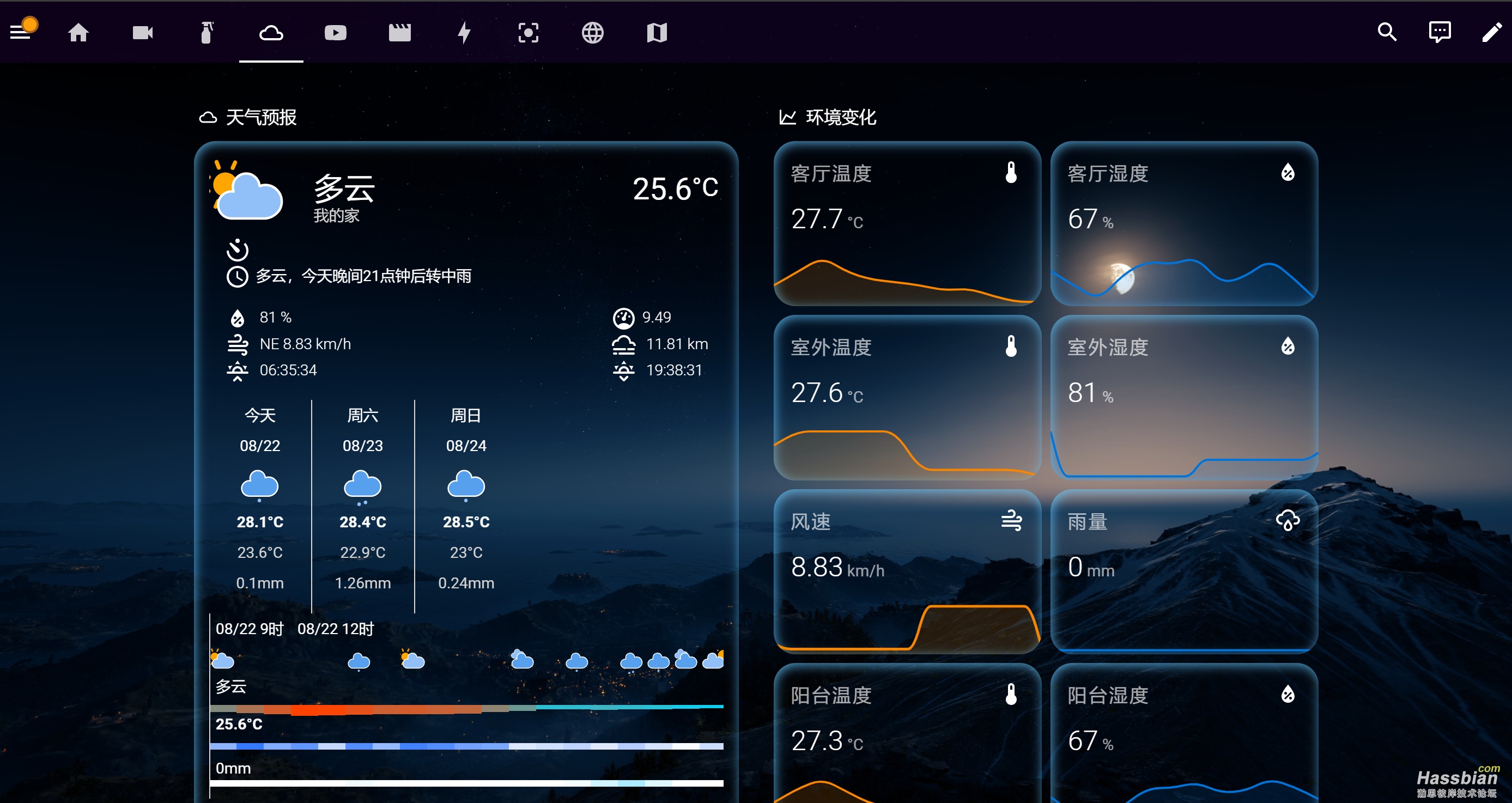Click the 今天 precipitation 0.1mm value
Image resolution: width=1512 pixels, height=803 pixels.
(260, 583)
